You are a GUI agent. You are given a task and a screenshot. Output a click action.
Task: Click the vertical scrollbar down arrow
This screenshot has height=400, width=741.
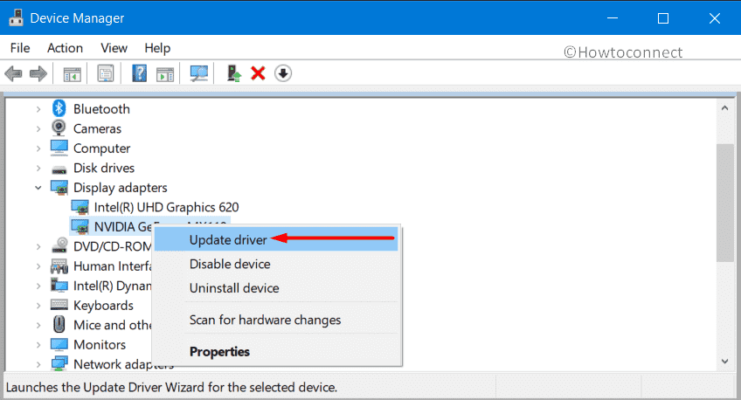pyautogui.click(x=724, y=362)
